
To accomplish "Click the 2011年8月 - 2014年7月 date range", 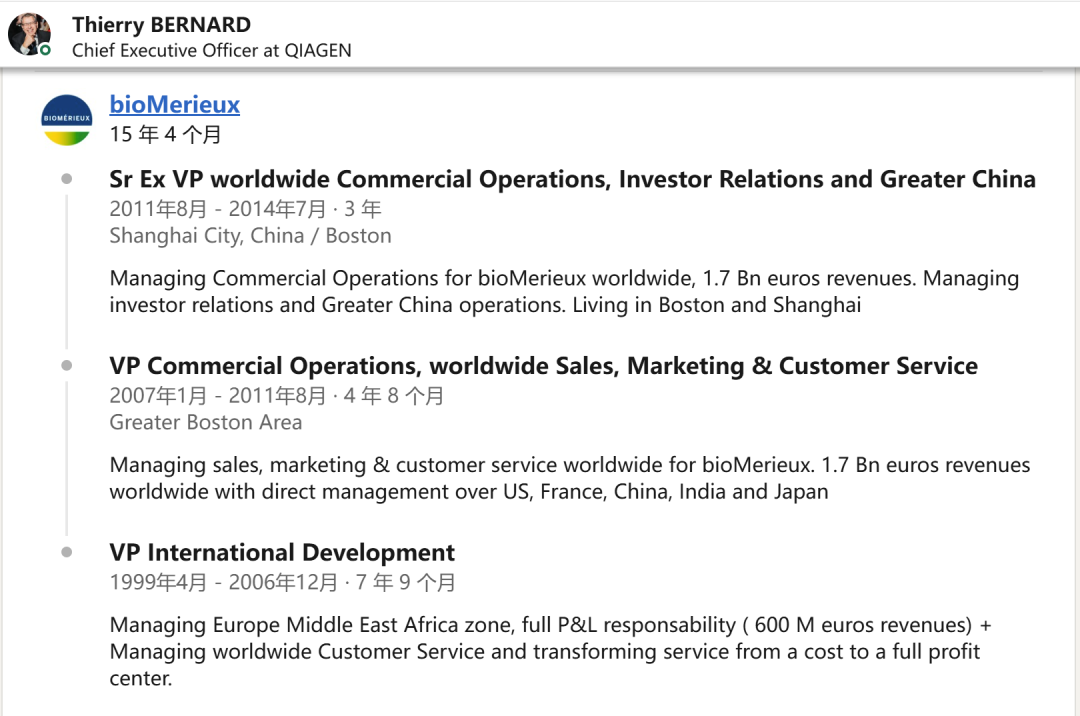I will pyautogui.click(x=245, y=209).
